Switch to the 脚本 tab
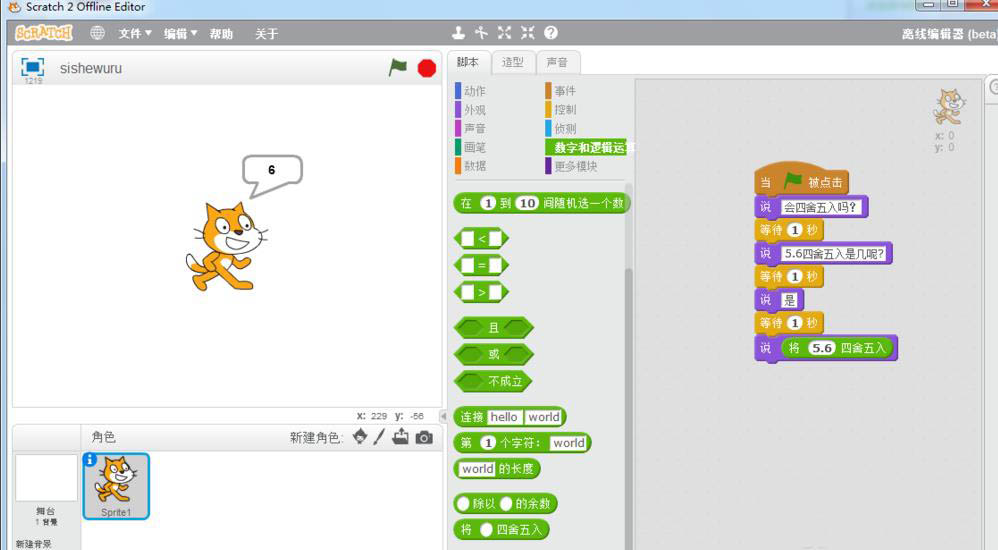This screenshot has width=998, height=550. (x=468, y=62)
